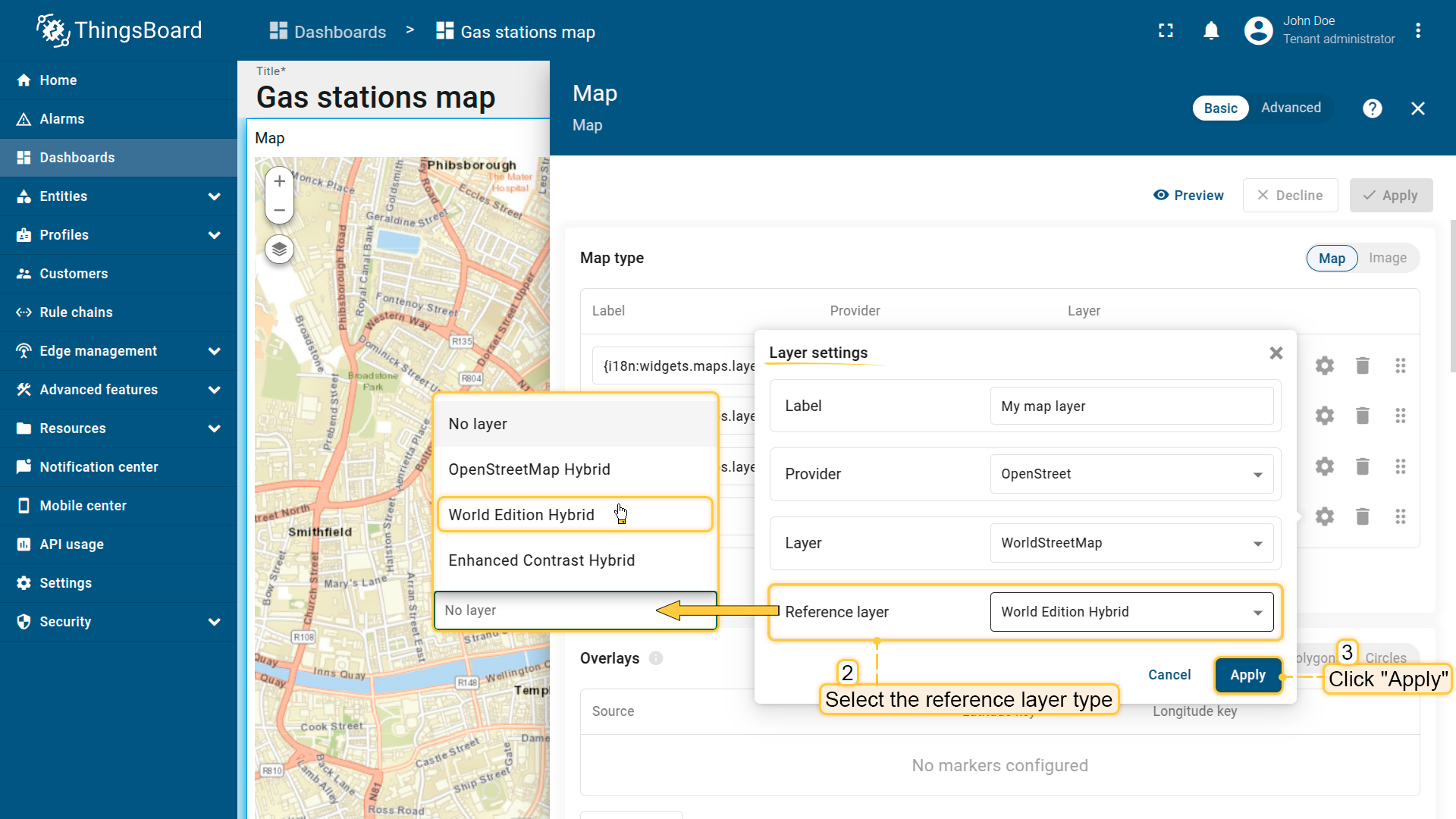Open the Layer dropdown showing WorldStreetMap
The height and width of the screenshot is (819, 1456).
coord(1131,543)
